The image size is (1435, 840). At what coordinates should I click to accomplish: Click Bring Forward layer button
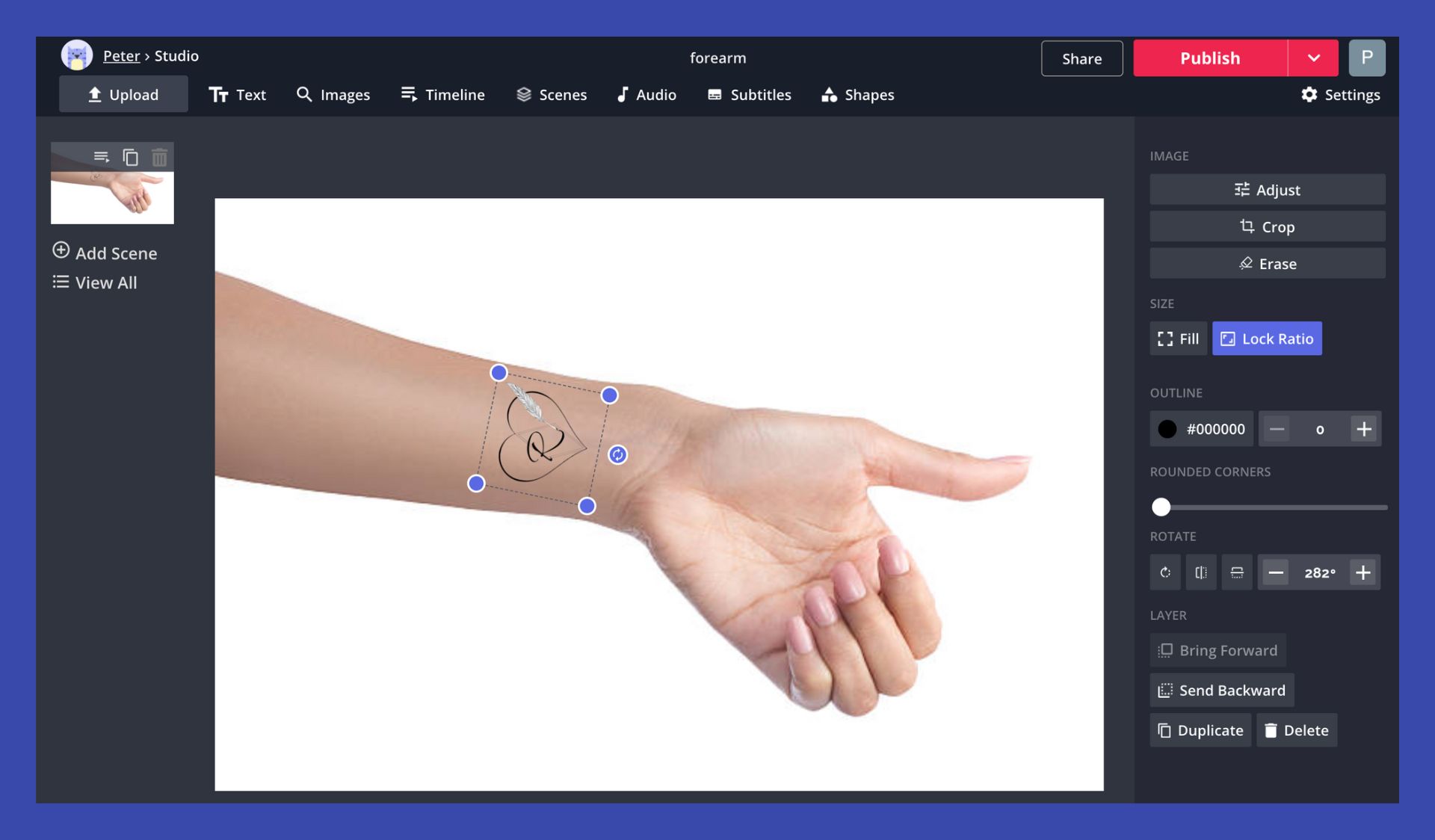(x=1217, y=650)
